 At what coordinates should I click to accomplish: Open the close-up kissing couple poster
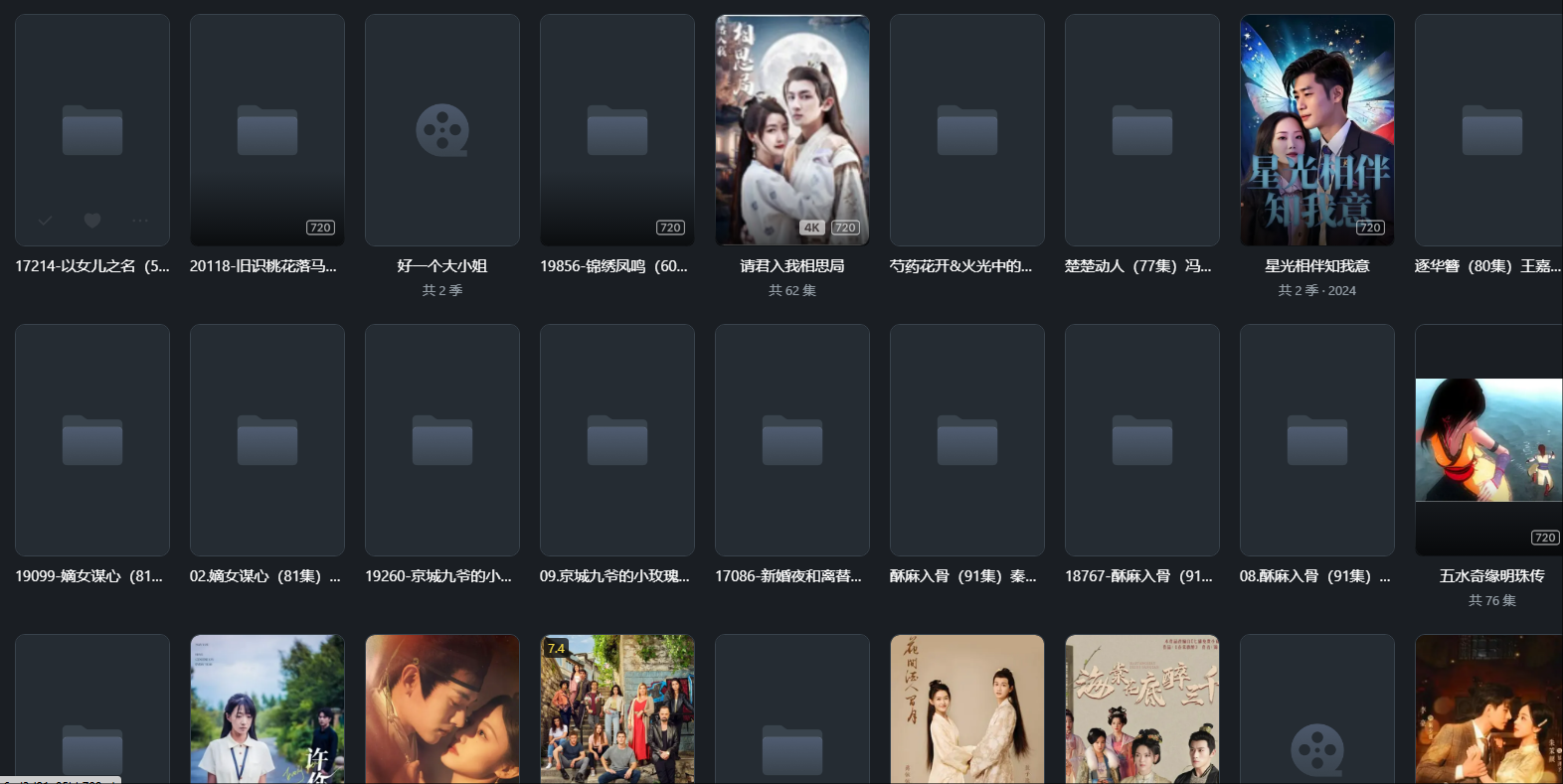(442, 709)
